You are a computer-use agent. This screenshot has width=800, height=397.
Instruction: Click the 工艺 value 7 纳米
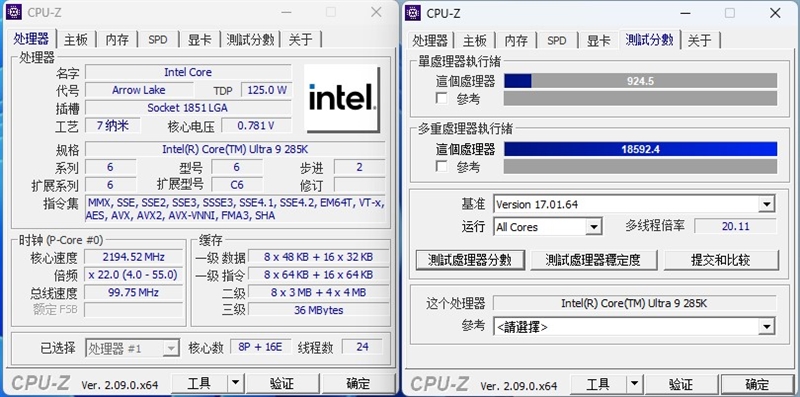click(112, 126)
